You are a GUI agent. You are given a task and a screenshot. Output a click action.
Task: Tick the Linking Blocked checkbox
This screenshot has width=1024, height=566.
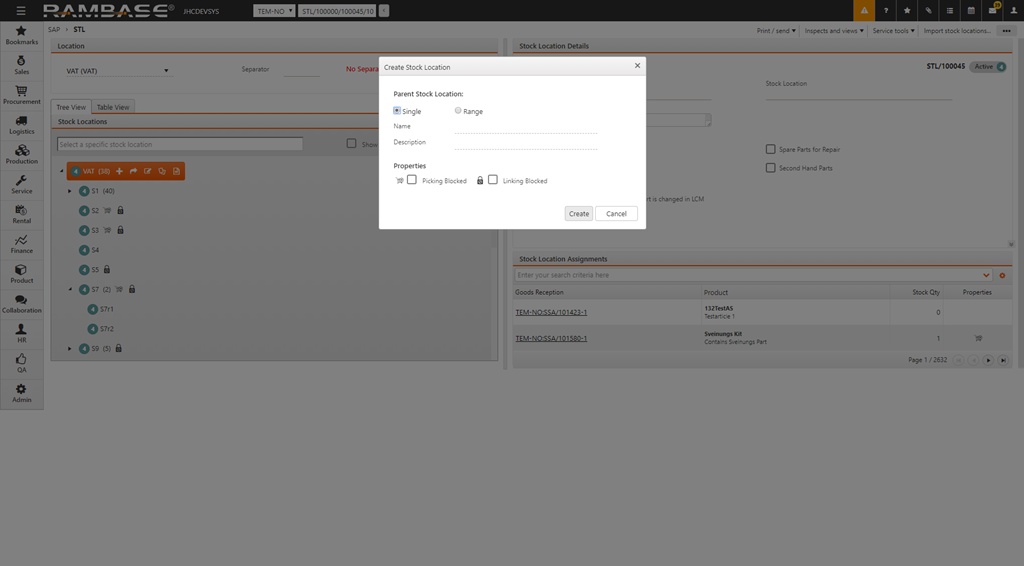pos(493,180)
